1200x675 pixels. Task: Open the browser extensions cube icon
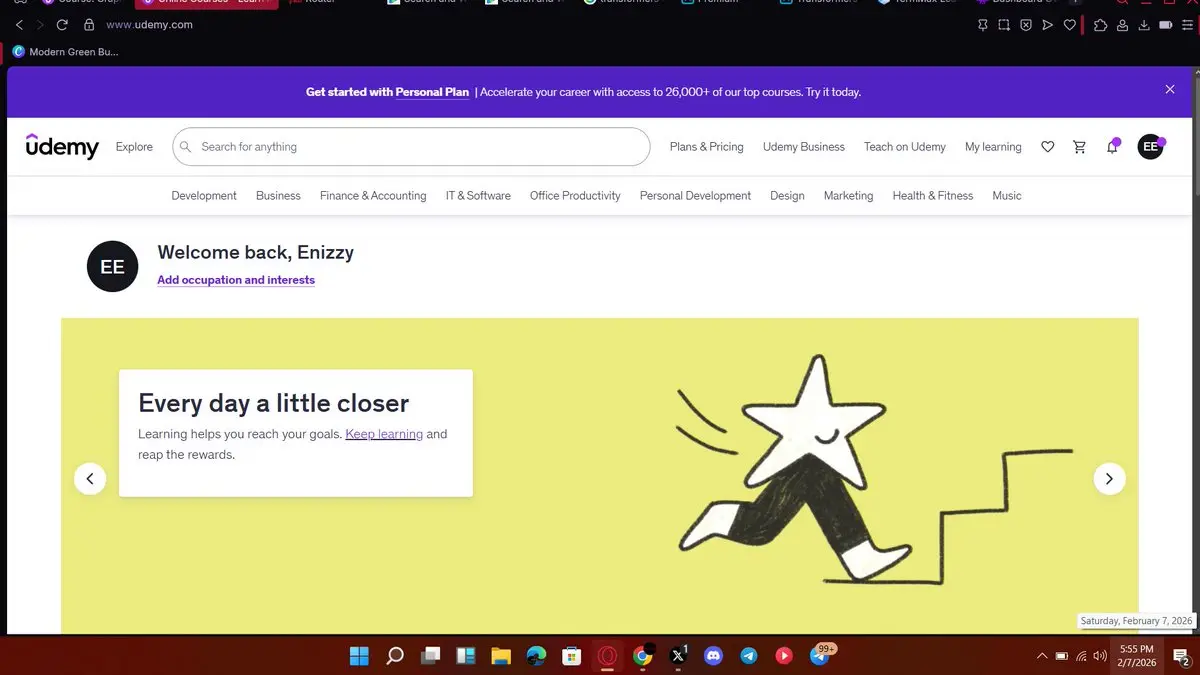(x=1100, y=25)
